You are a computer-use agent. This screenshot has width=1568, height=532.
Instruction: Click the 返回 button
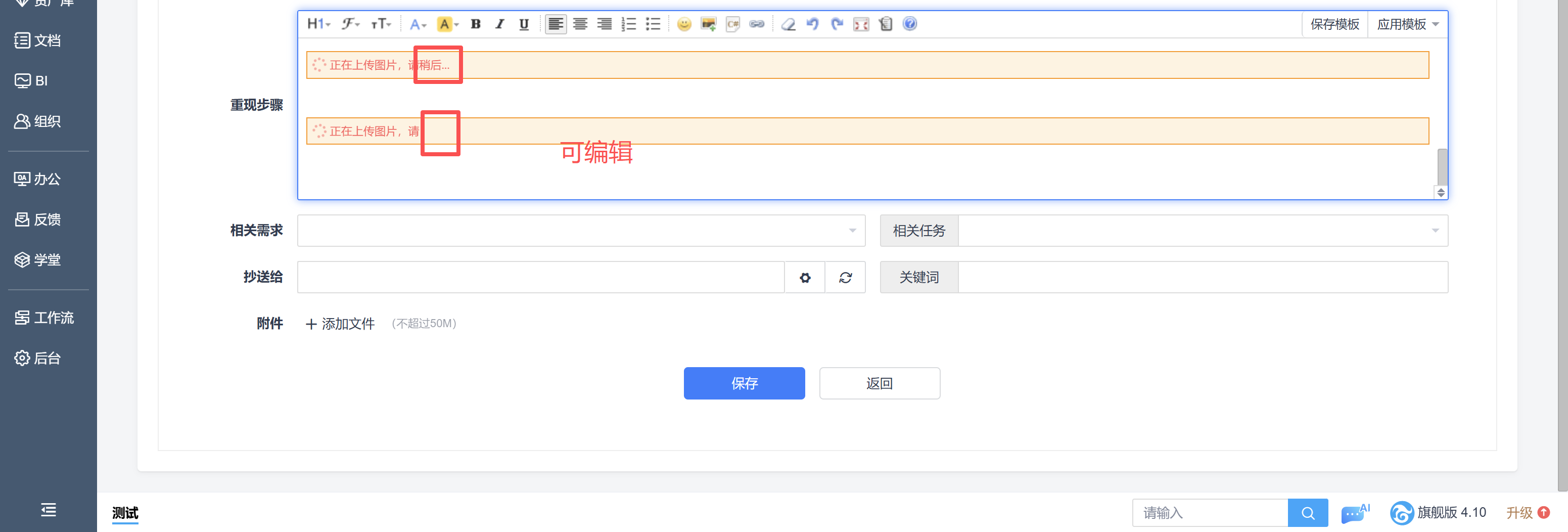coord(879,383)
